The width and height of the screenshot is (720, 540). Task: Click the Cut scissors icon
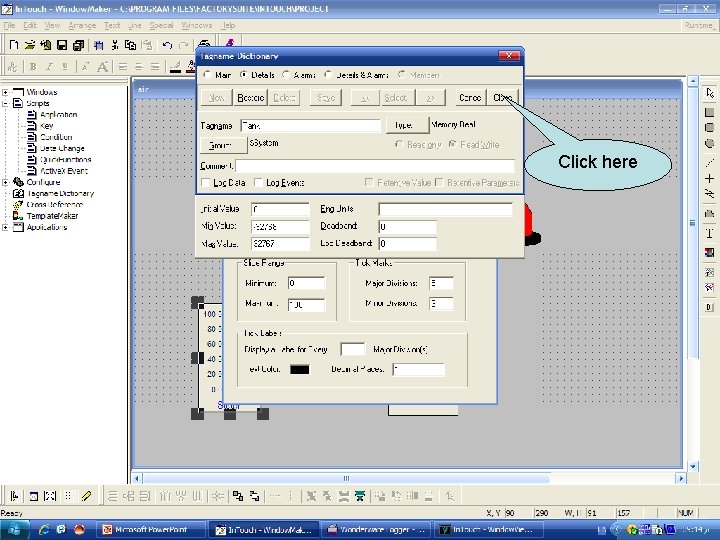point(115,45)
